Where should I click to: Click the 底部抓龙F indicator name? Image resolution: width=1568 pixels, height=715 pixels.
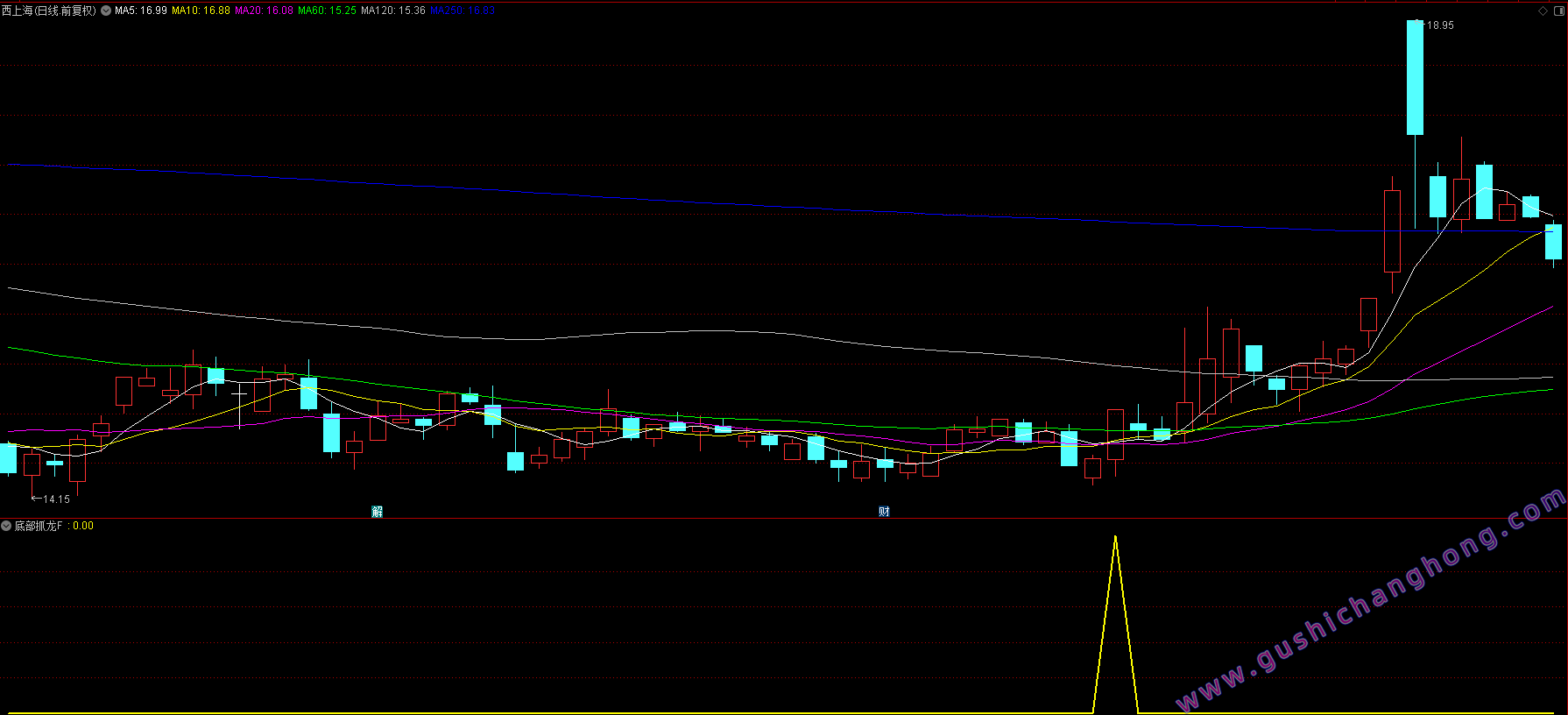click(x=39, y=526)
